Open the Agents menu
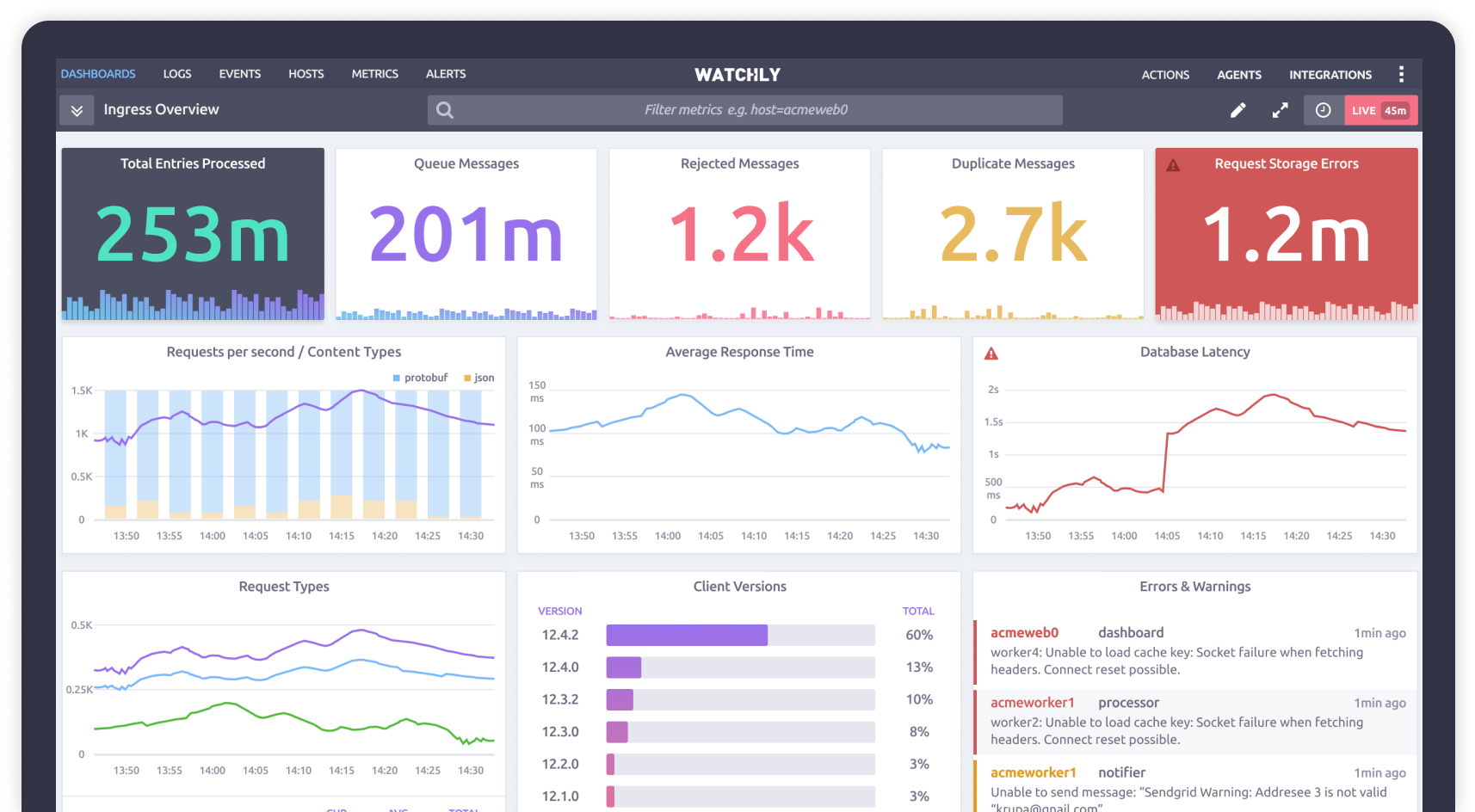1475x812 pixels. 1239,75
